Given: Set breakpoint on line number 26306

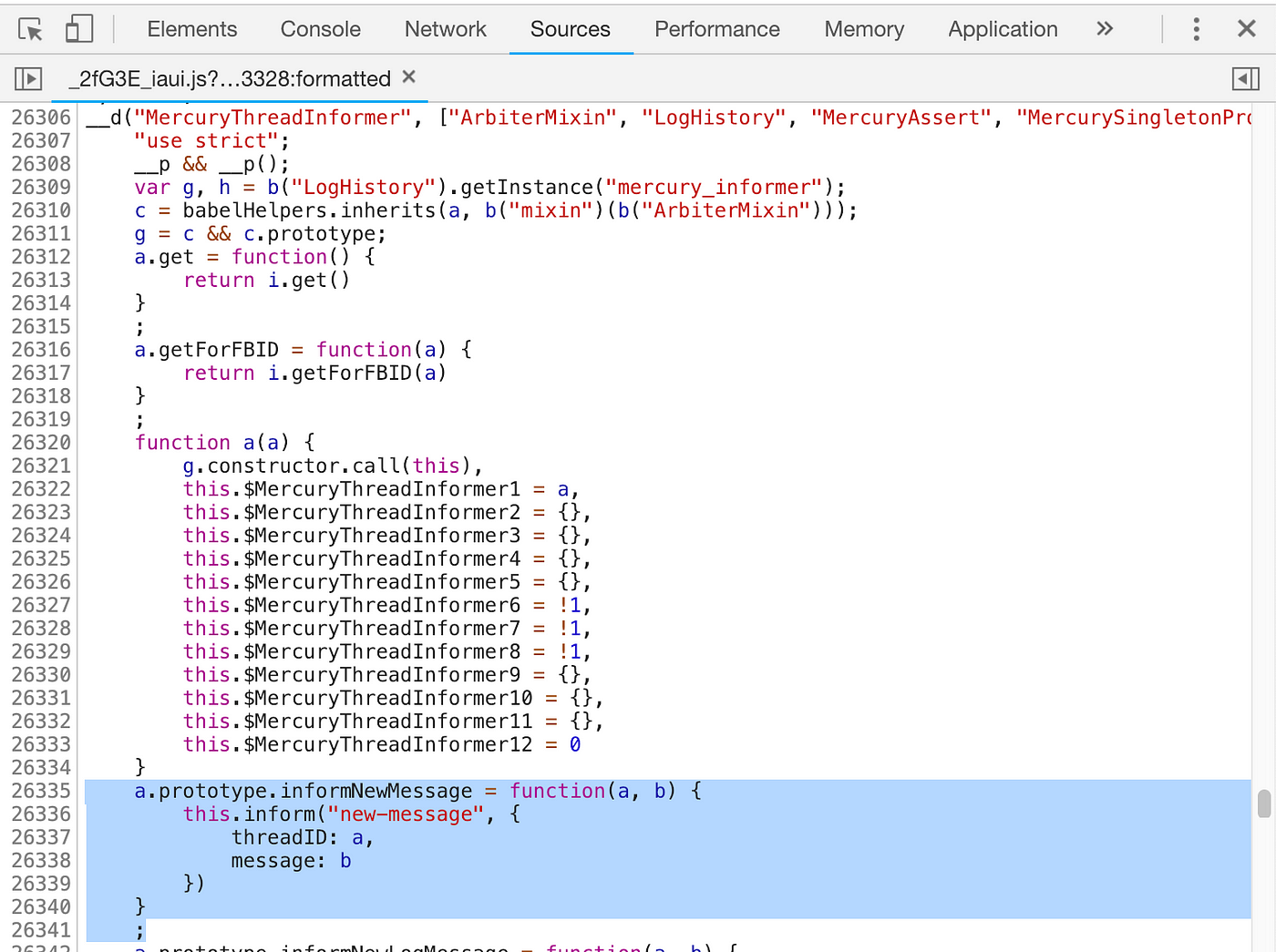Looking at the screenshot, I should pos(41,118).
